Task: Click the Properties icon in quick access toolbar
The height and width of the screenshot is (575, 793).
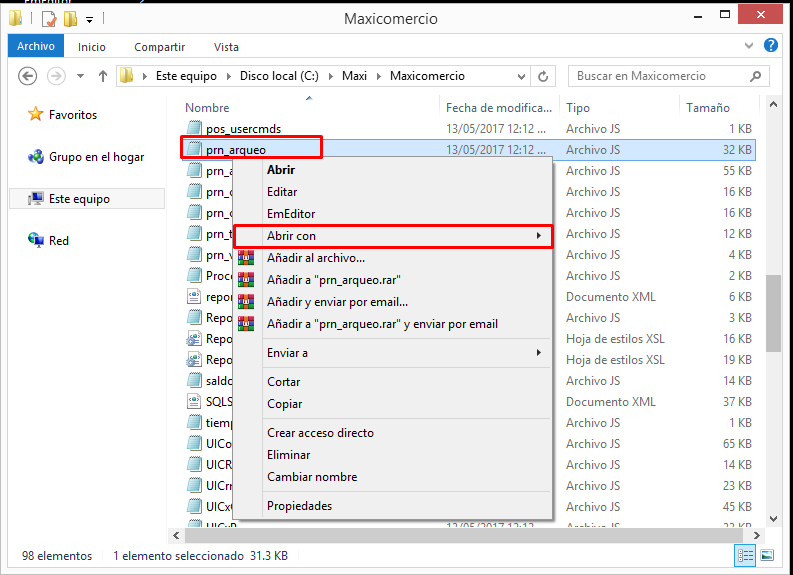Action: point(49,19)
